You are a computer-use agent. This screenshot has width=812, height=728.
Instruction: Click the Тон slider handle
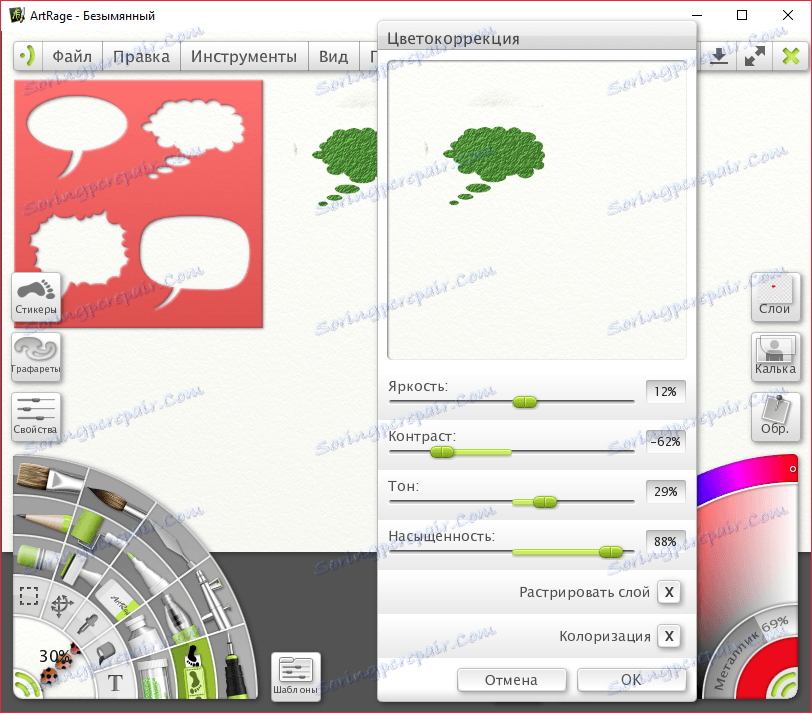pyautogui.click(x=545, y=502)
